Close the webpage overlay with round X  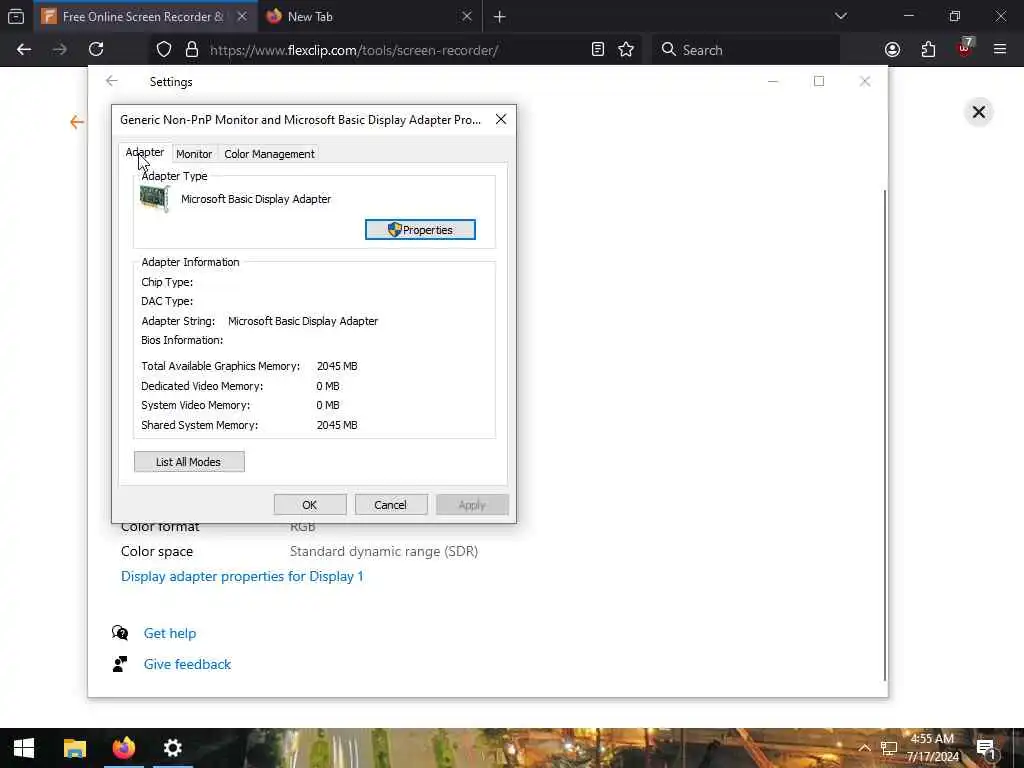point(978,112)
